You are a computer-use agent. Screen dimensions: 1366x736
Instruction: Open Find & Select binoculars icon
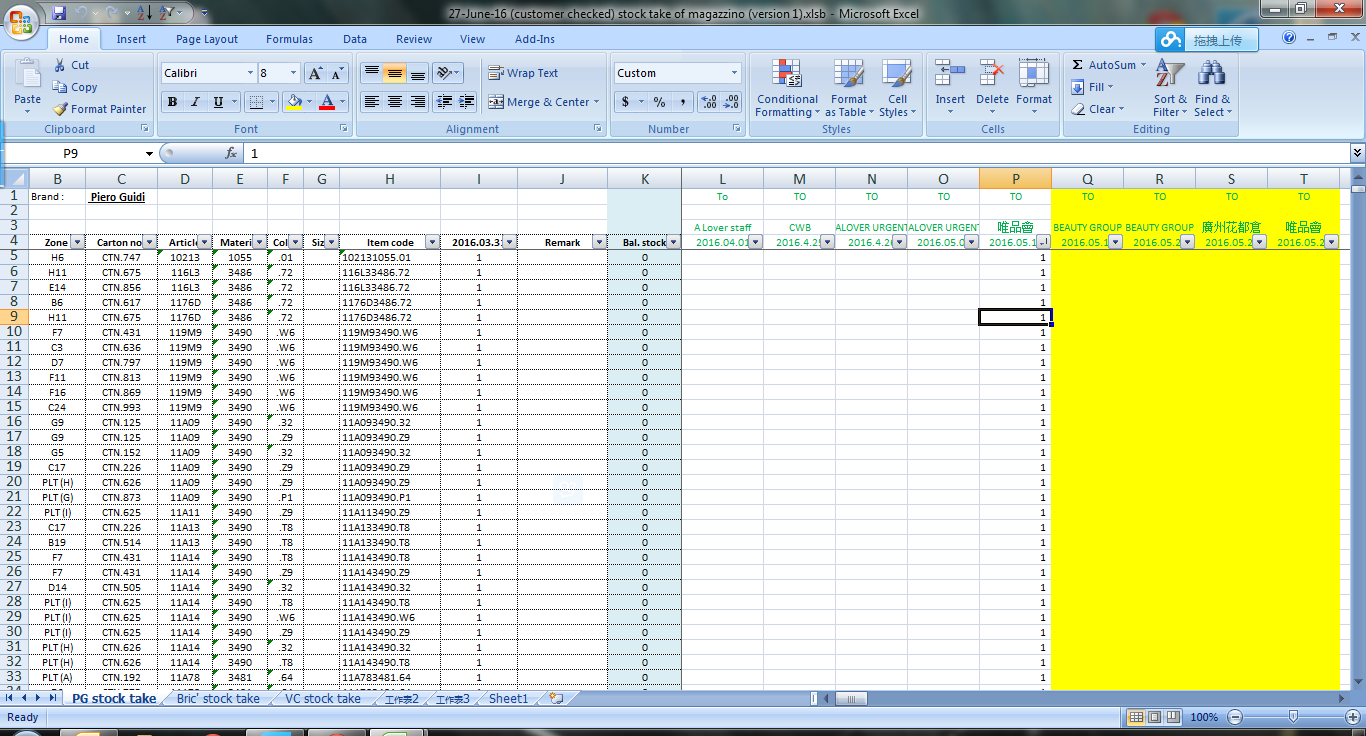point(1212,75)
